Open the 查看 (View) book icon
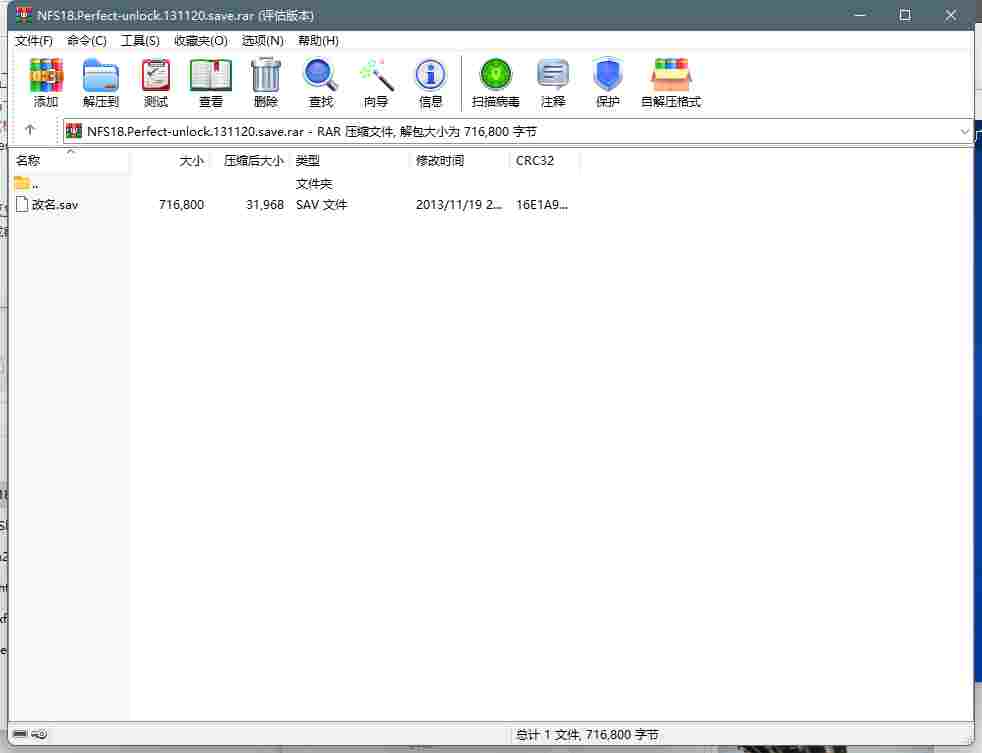 click(211, 83)
